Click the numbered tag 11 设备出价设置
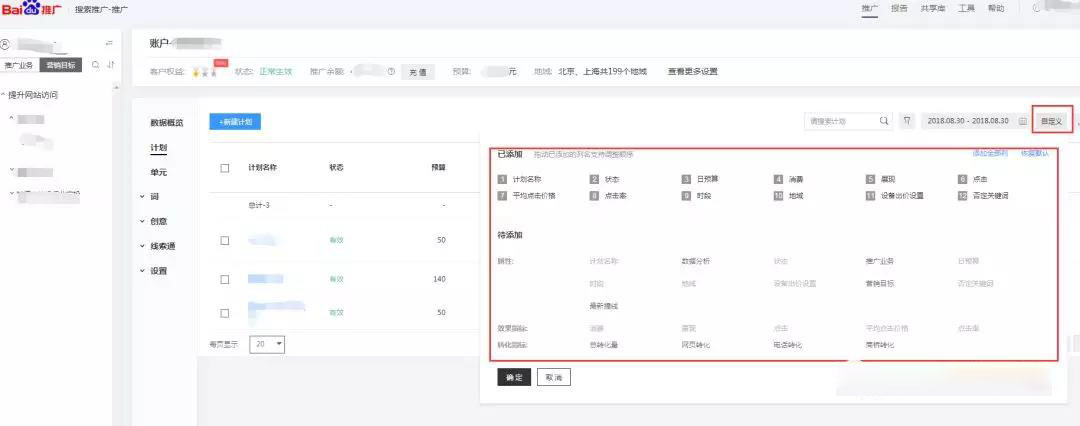 tap(895, 196)
